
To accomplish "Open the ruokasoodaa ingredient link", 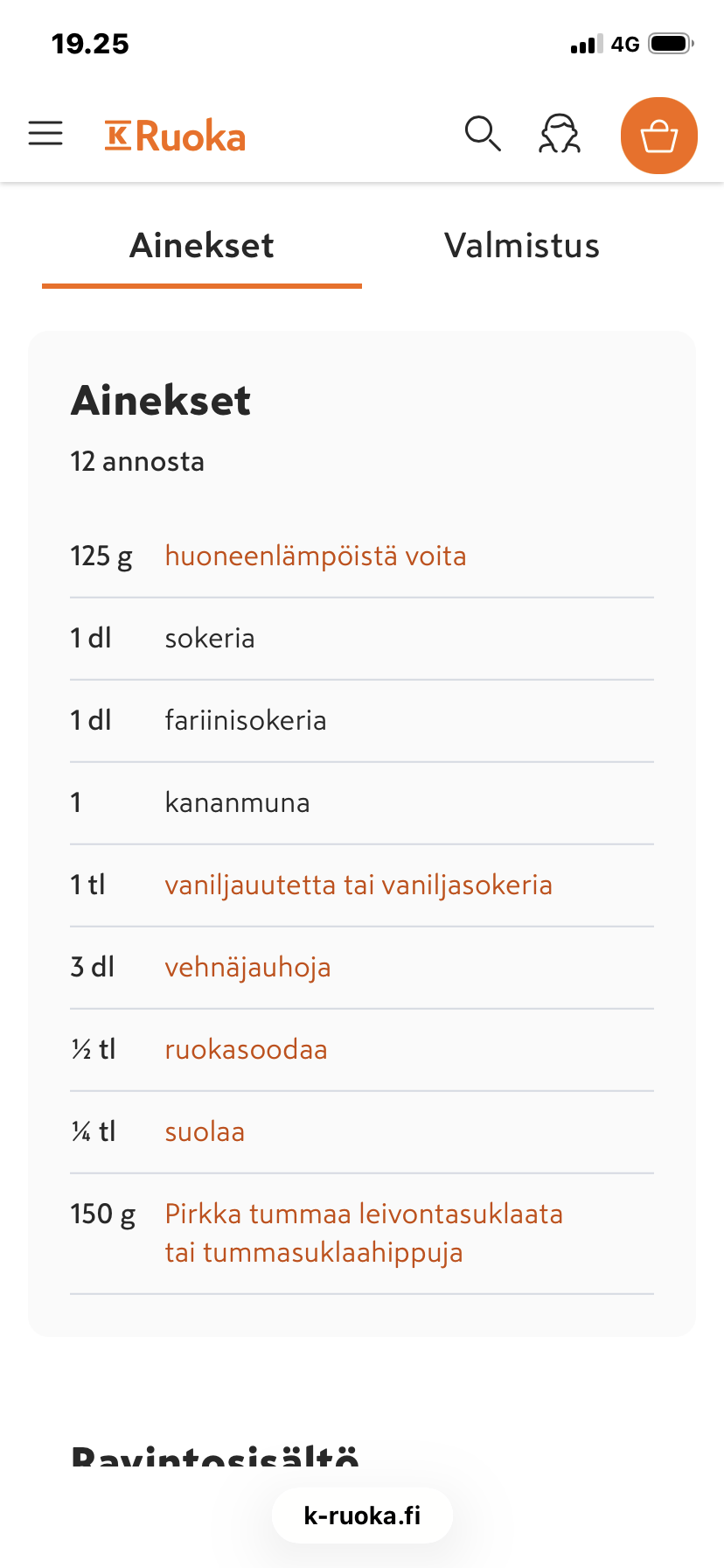I will 246,1049.
